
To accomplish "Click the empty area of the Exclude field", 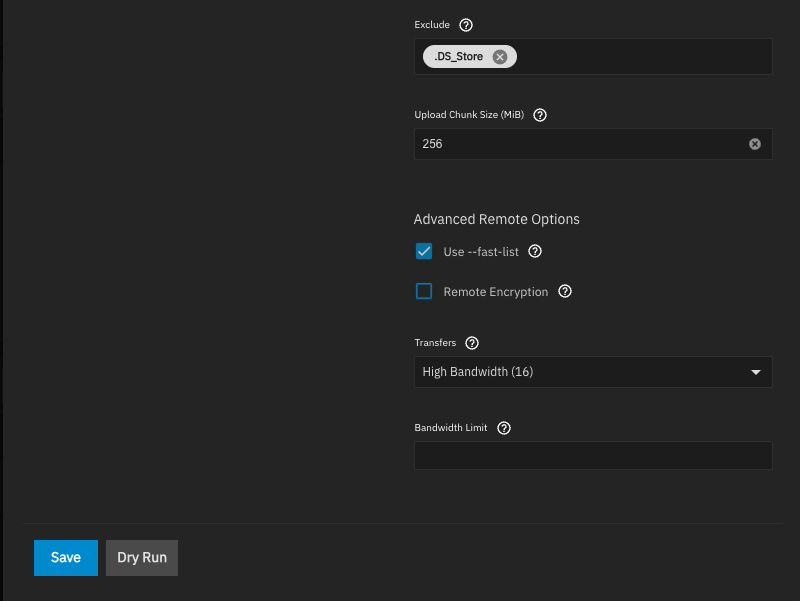I will coord(640,57).
